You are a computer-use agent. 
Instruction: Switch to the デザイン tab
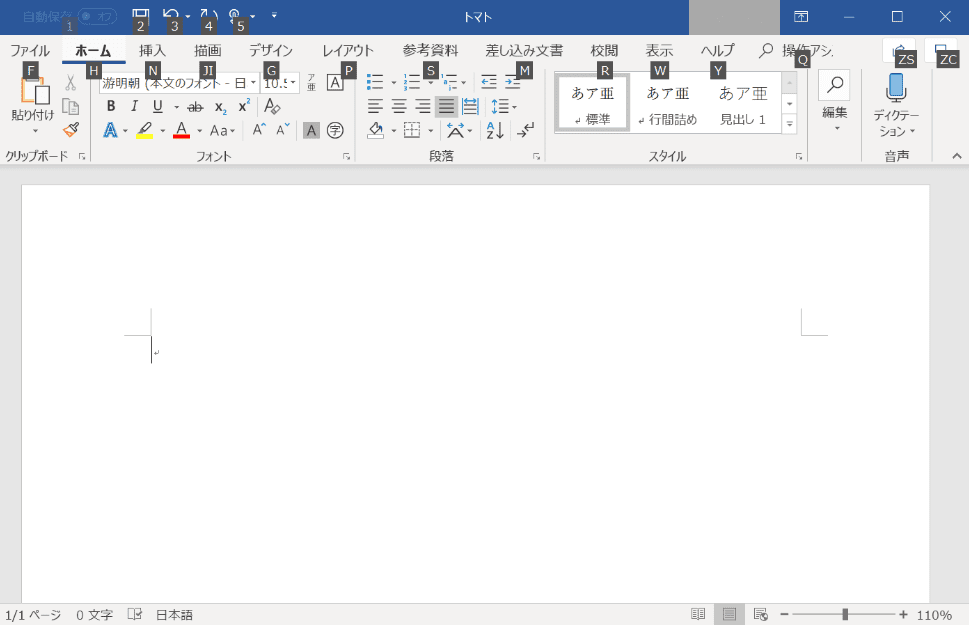pyautogui.click(x=271, y=50)
